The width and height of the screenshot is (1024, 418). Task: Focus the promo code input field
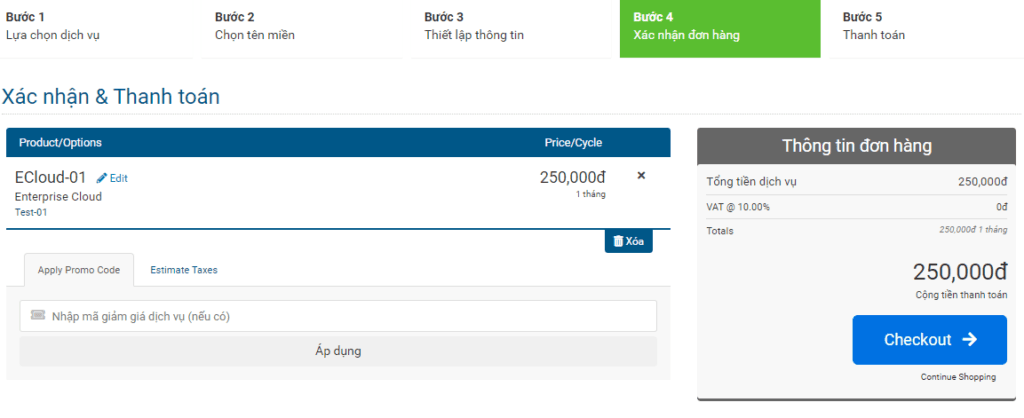point(338,316)
